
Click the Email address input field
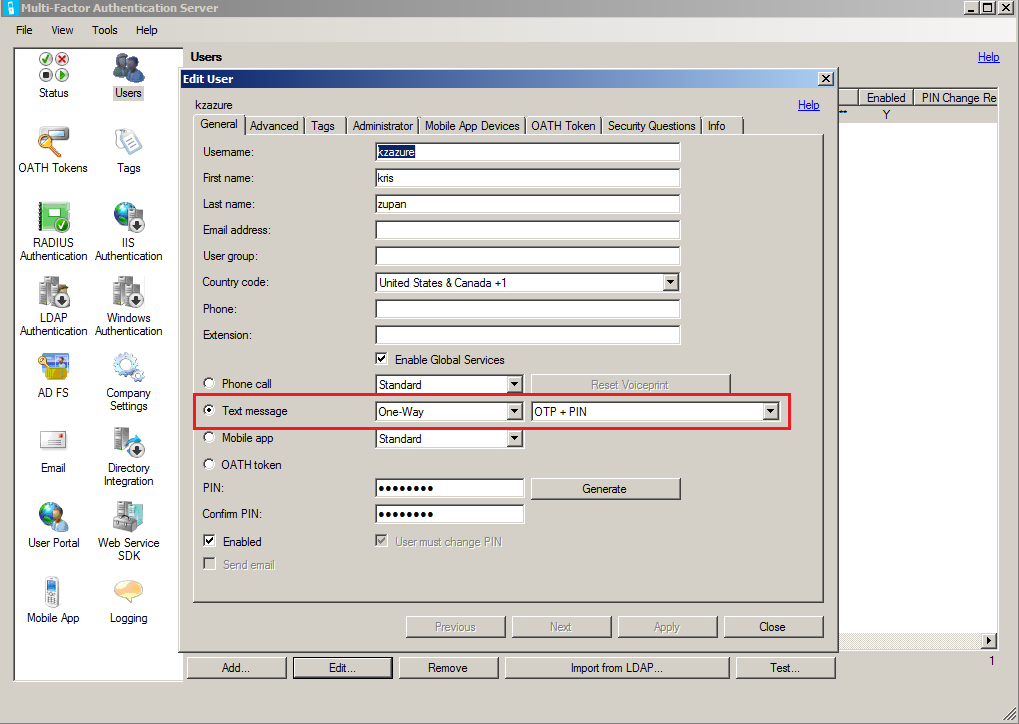pos(528,229)
